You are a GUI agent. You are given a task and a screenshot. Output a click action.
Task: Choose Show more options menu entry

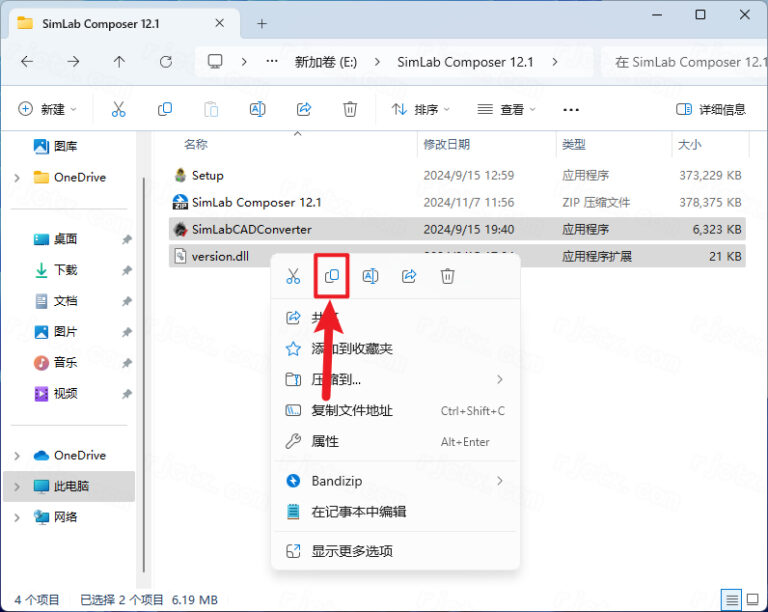pos(351,550)
